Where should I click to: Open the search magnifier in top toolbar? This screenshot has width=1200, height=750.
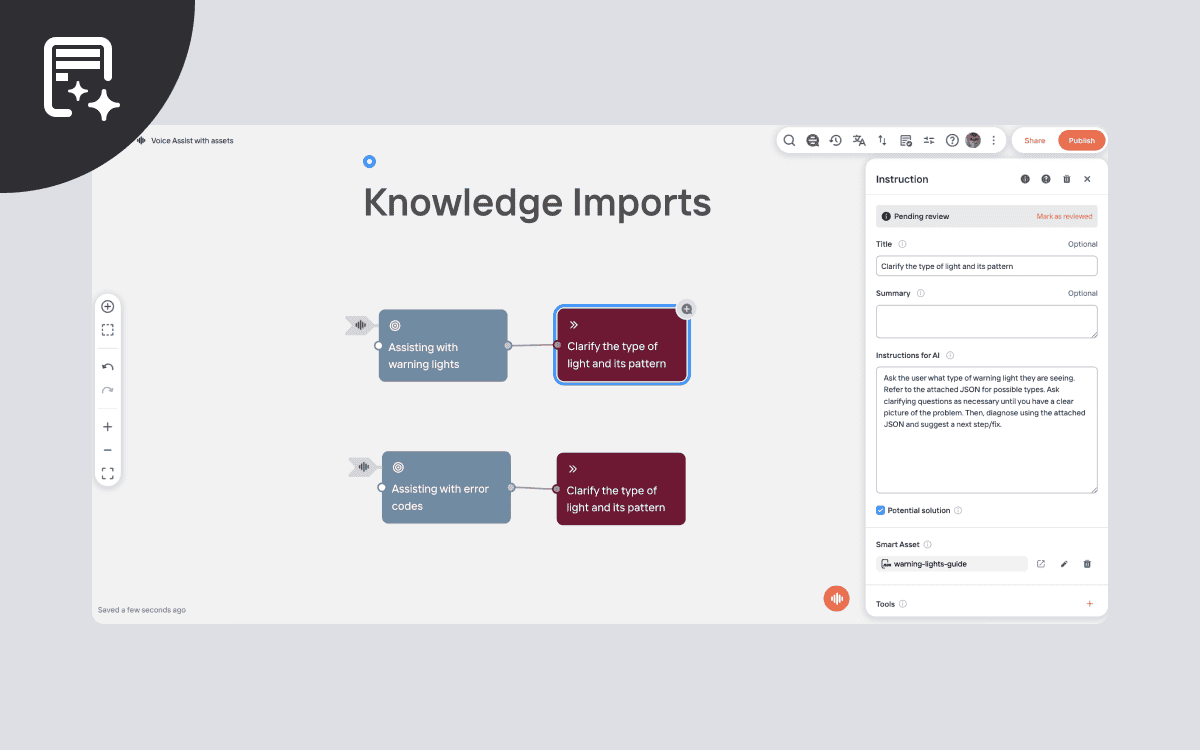[789, 141]
